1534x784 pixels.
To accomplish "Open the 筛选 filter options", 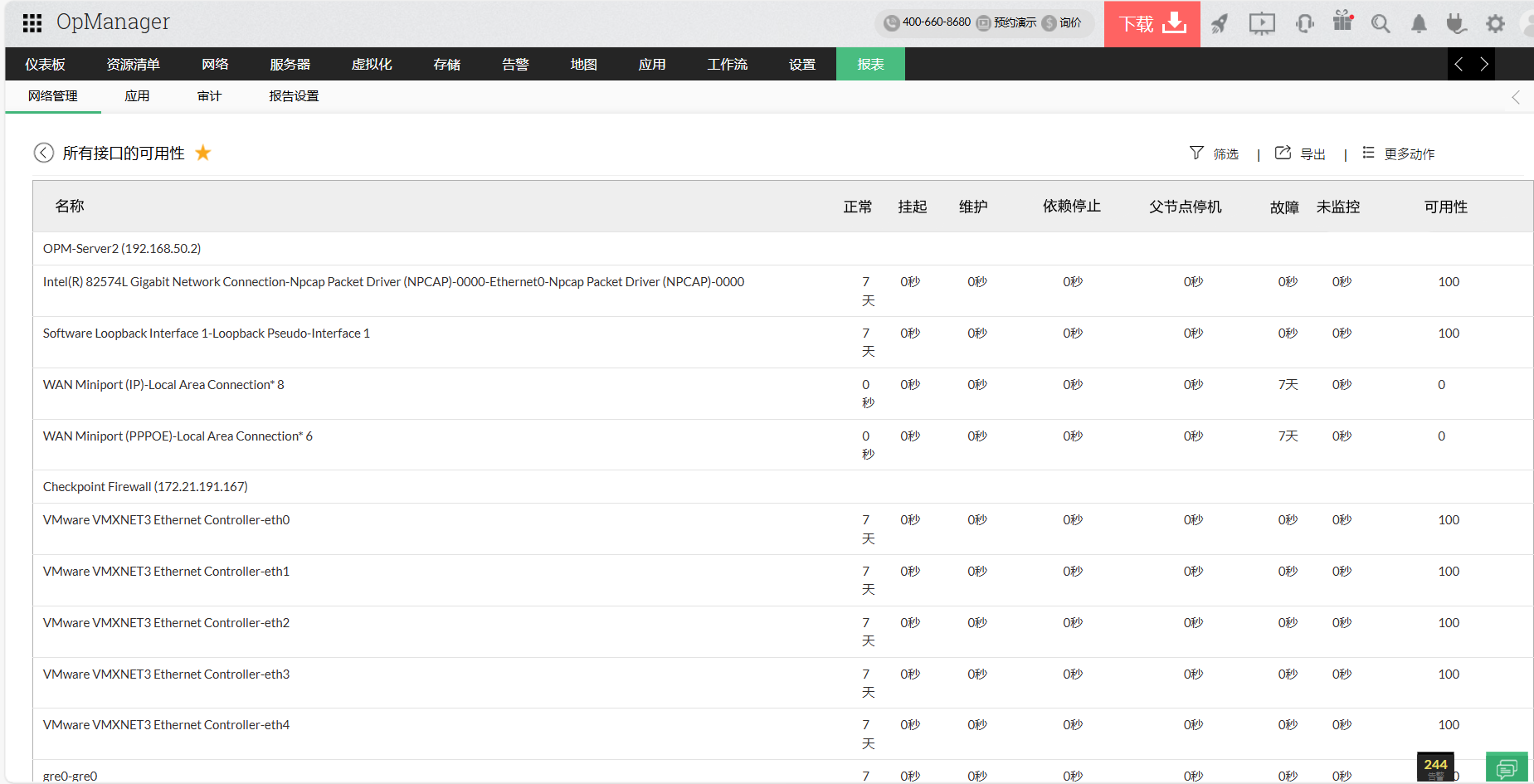I will 1214,153.
